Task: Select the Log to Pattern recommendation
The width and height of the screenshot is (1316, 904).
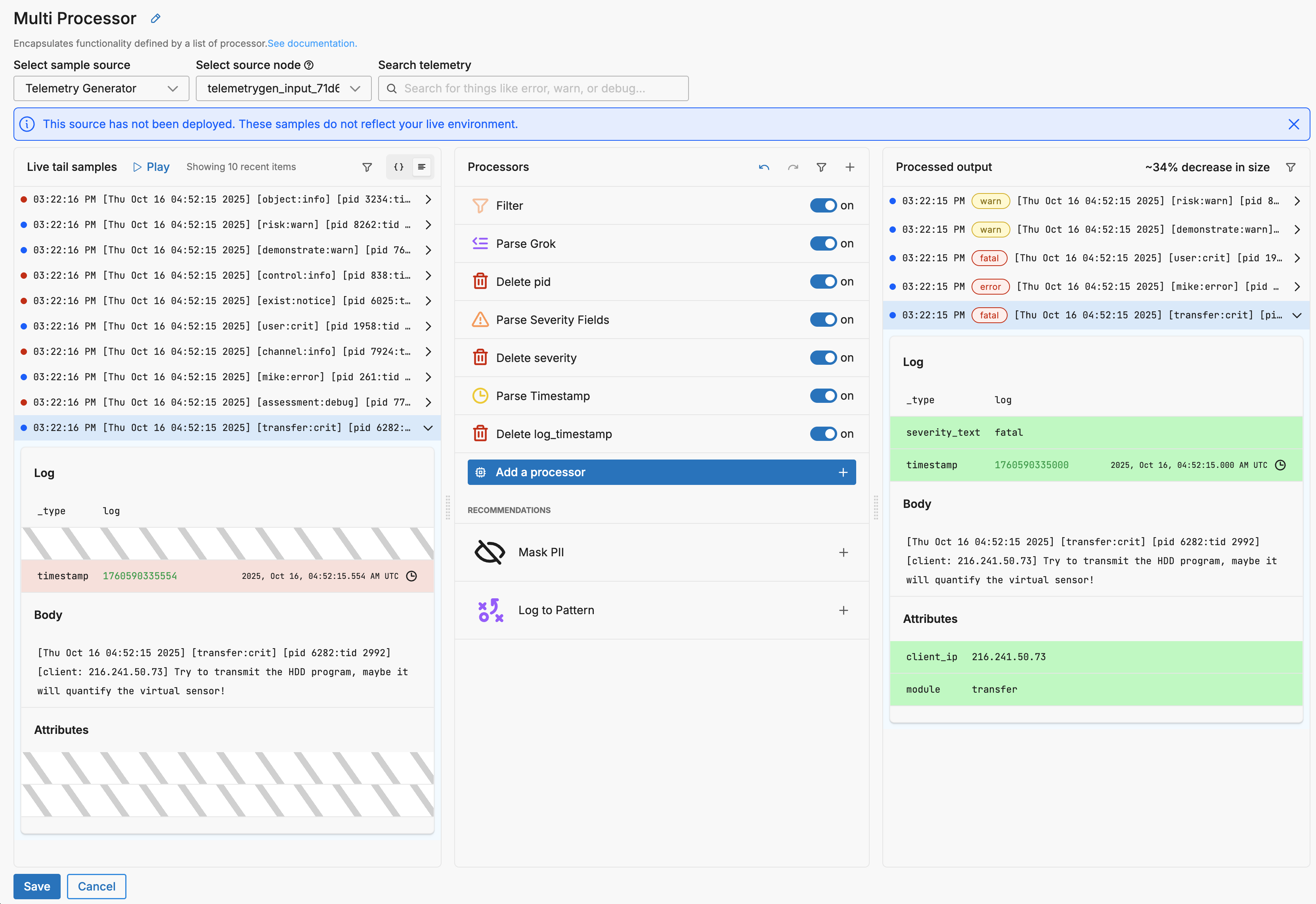Action: click(555, 610)
